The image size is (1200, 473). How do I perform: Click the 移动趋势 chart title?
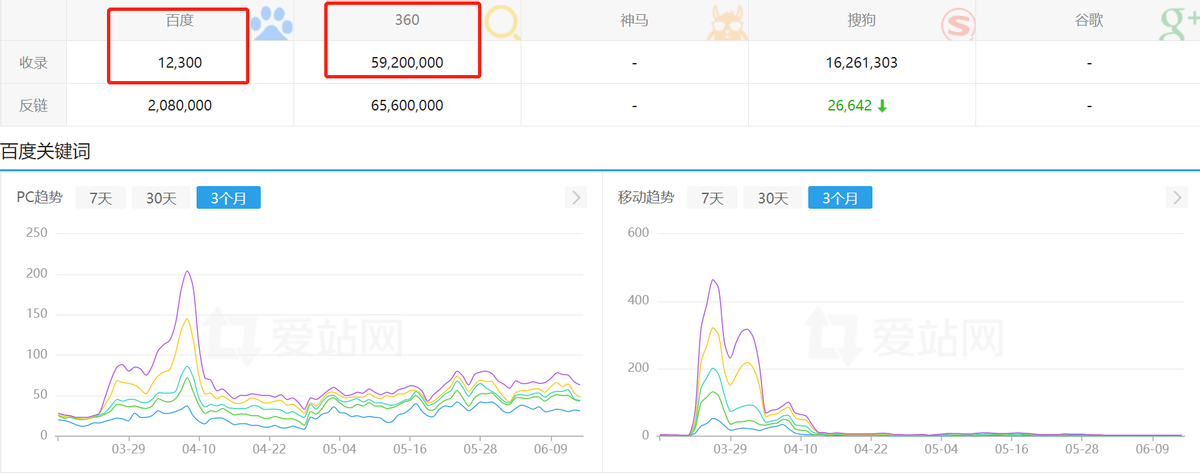[x=647, y=198]
